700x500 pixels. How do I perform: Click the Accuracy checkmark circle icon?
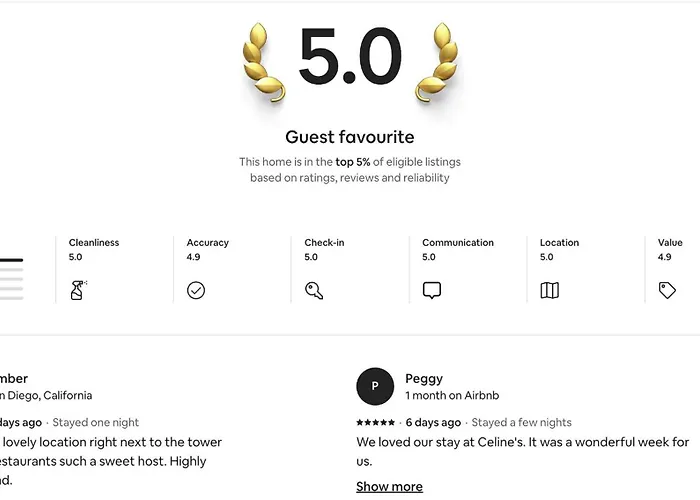(196, 290)
